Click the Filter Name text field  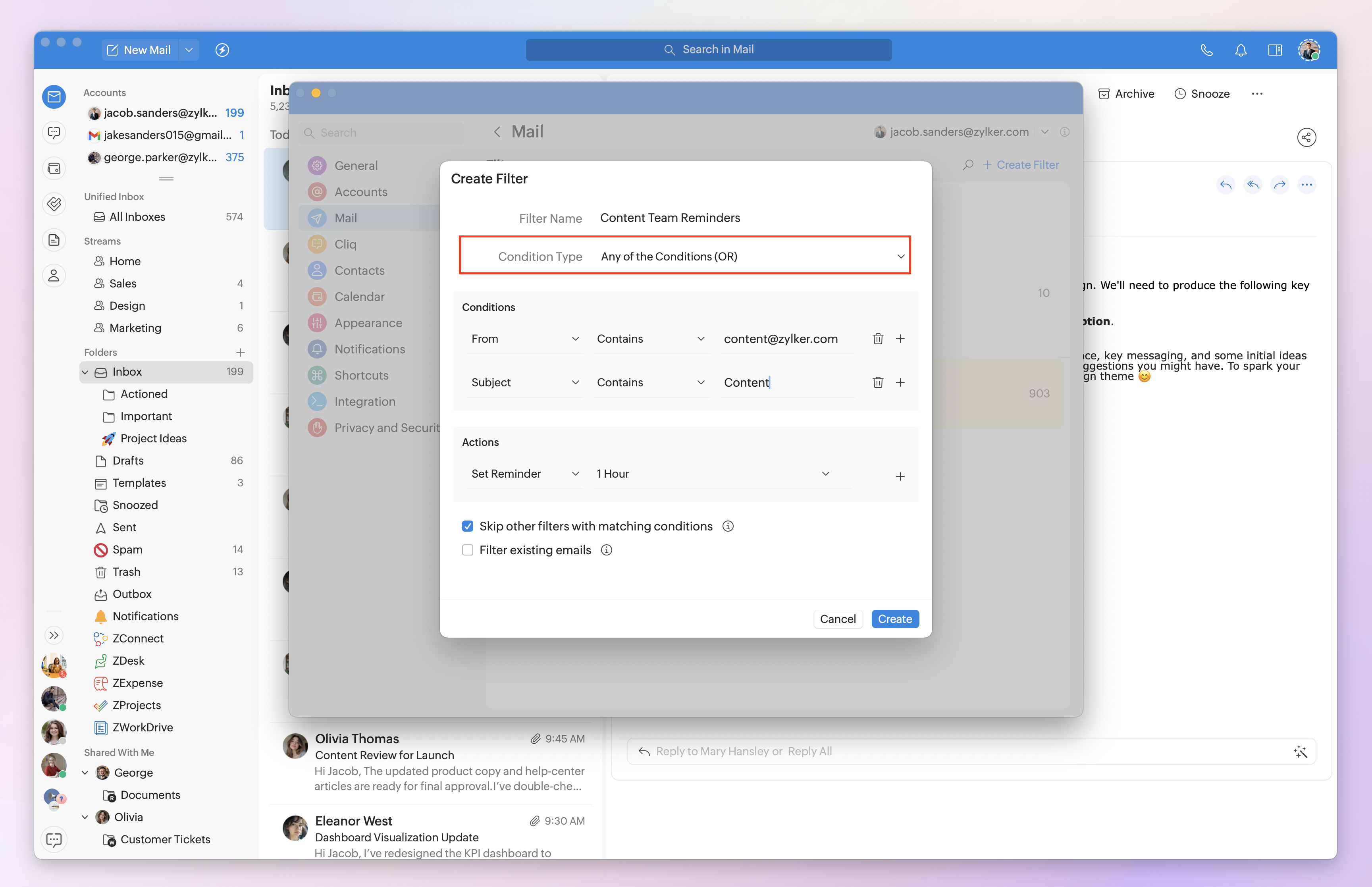pyautogui.click(x=748, y=218)
